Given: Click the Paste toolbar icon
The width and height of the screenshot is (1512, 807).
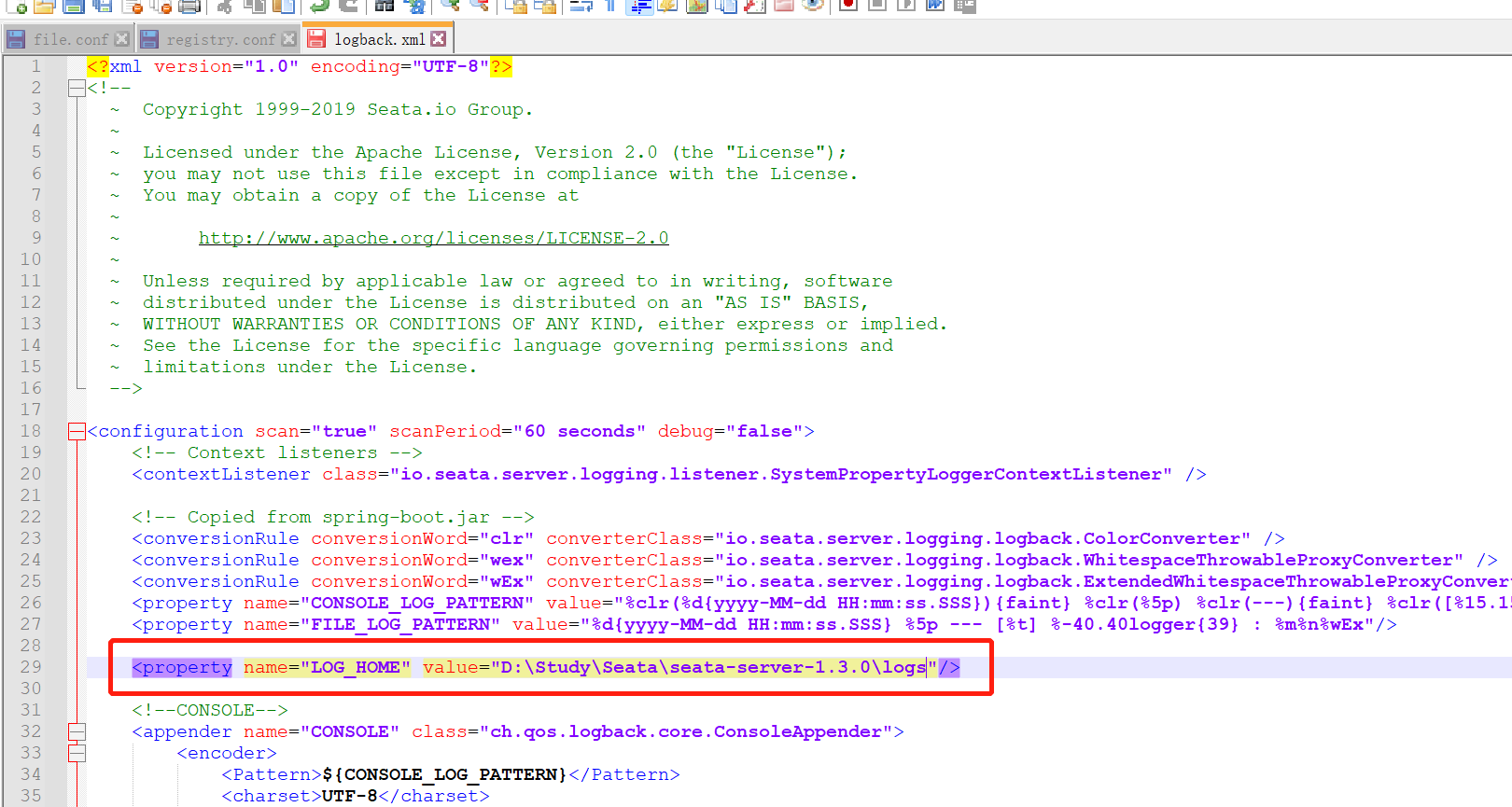Looking at the screenshot, I should pyautogui.click(x=284, y=6).
